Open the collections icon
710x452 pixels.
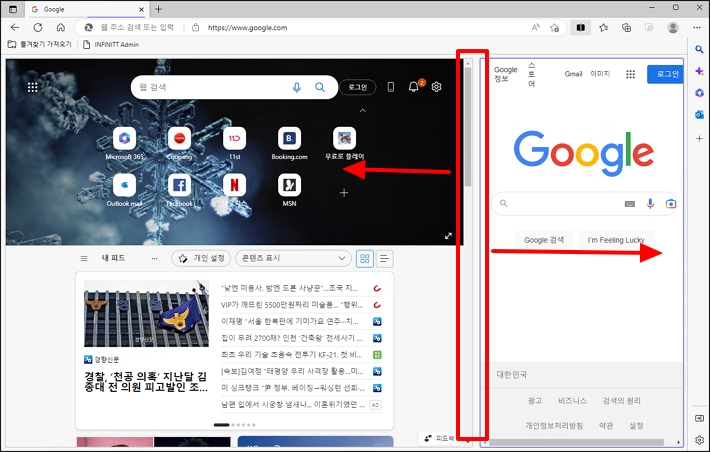(x=627, y=28)
